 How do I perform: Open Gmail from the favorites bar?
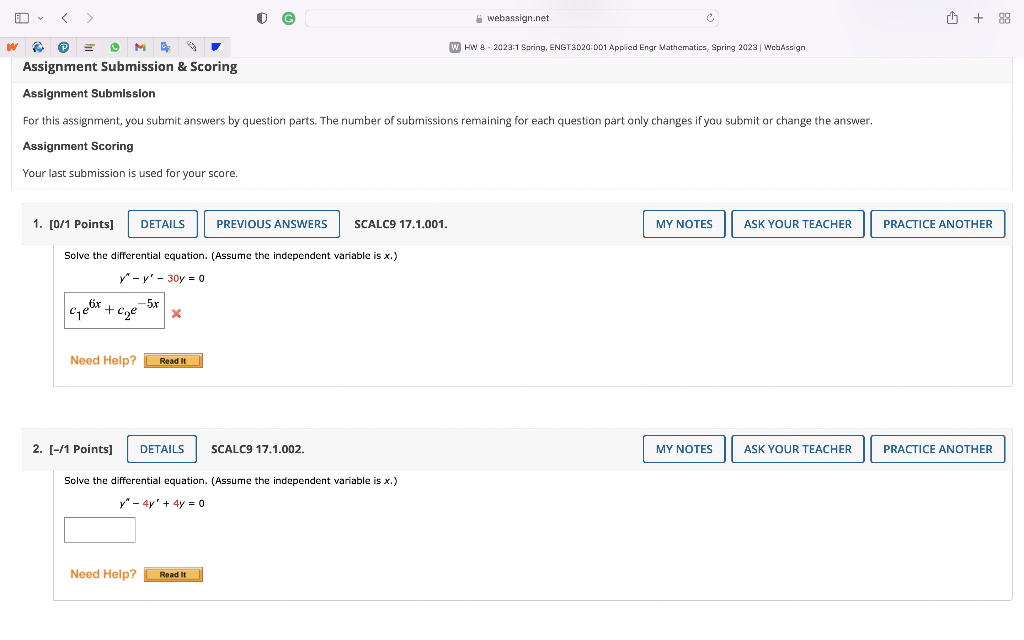(x=140, y=46)
